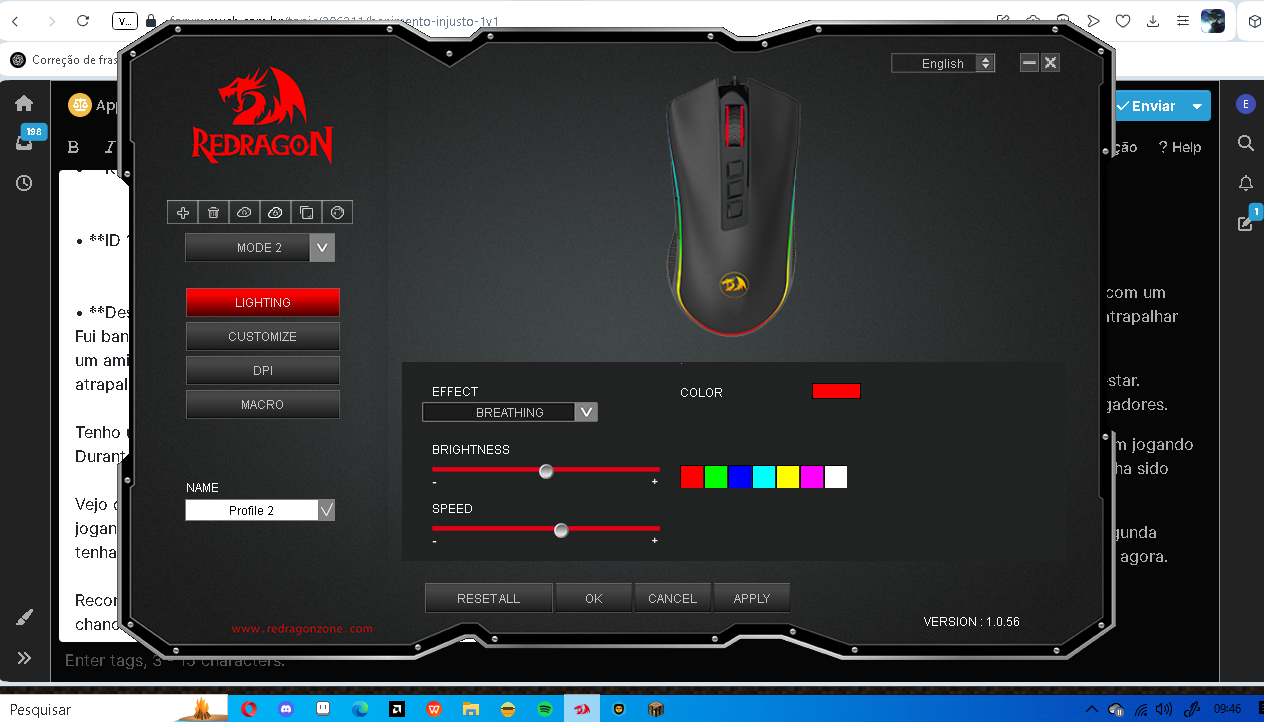
Task: Open the E user avatar in forum
Action: coord(1245,104)
